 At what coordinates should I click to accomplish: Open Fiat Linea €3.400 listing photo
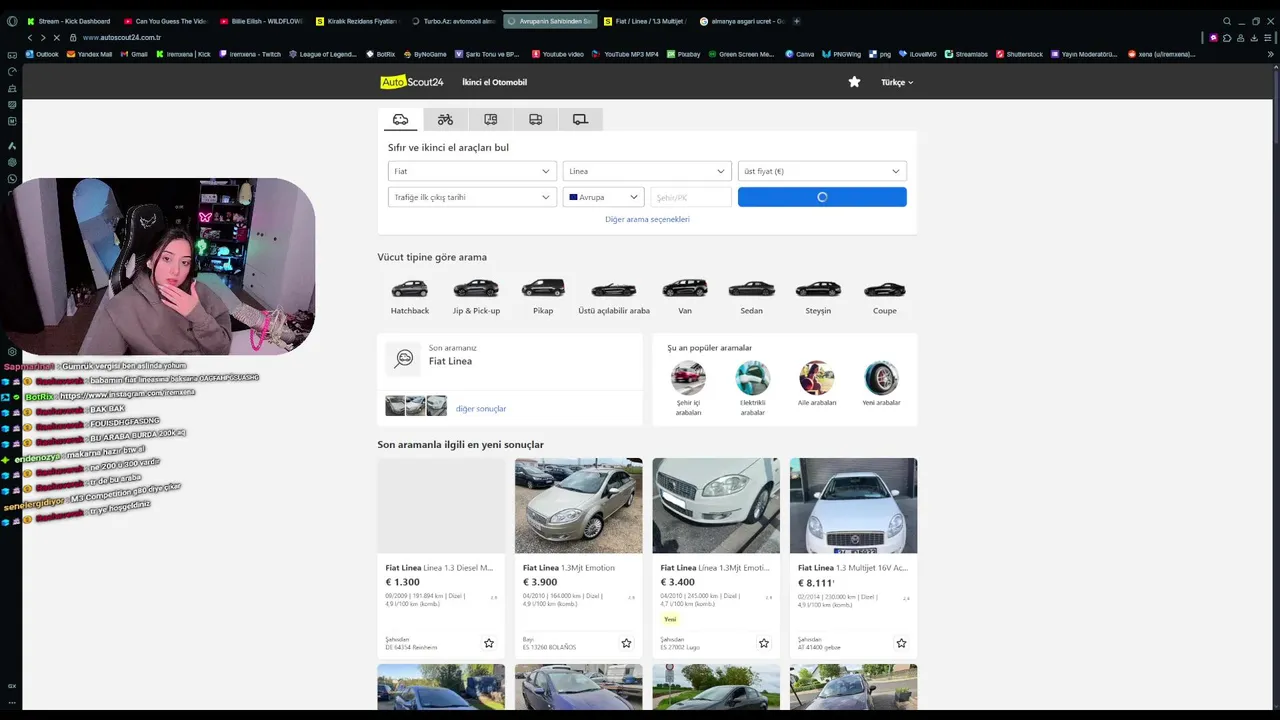pyautogui.click(x=716, y=505)
